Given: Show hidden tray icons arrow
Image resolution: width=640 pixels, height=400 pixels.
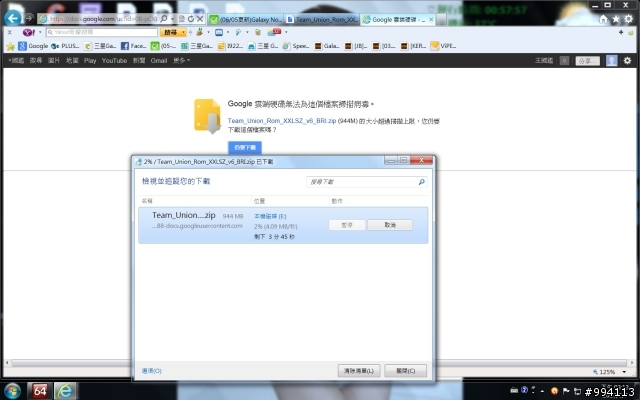Looking at the screenshot, I should click(542, 392).
